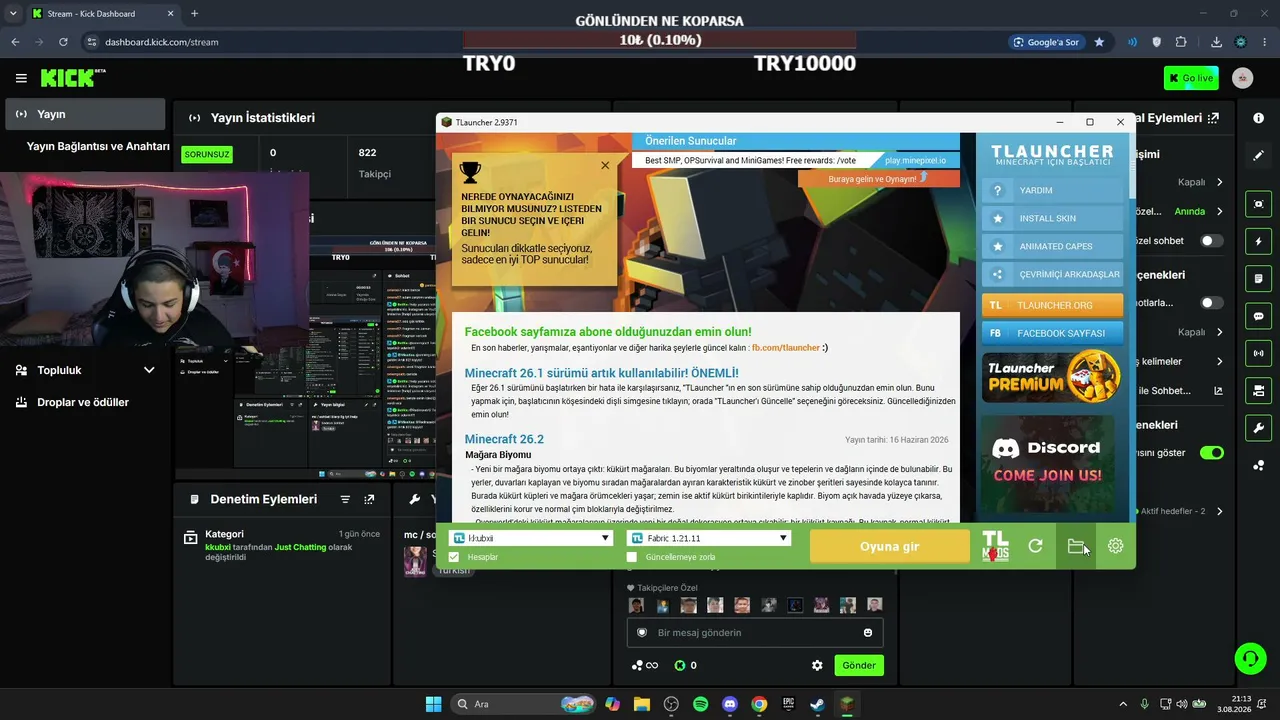The height and width of the screenshot is (720, 1280).
Task: Open Epic Games Launcher from the taskbar
Action: point(788,704)
